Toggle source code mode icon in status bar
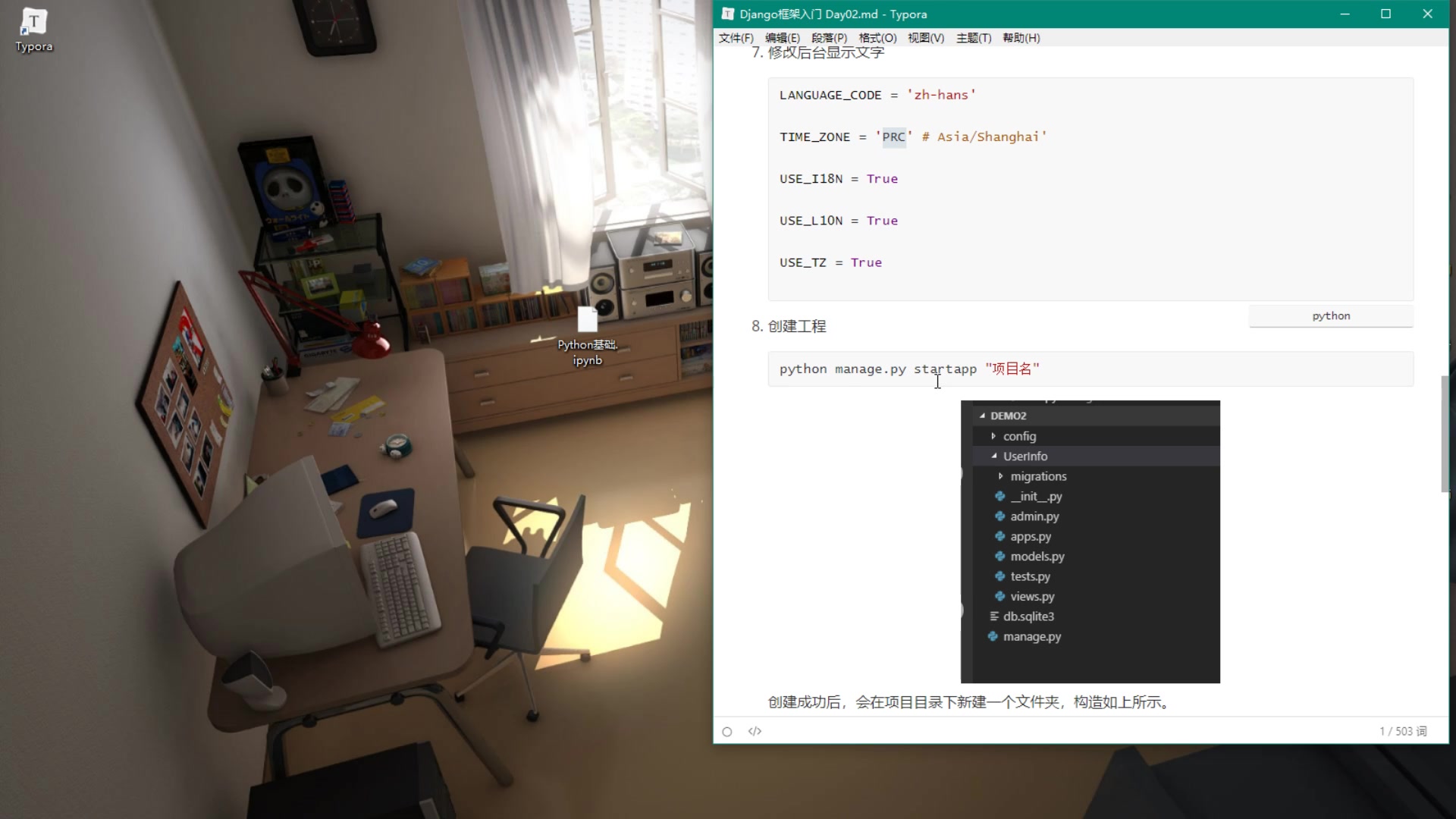Viewport: 1456px width, 819px height. coord(755,732)
